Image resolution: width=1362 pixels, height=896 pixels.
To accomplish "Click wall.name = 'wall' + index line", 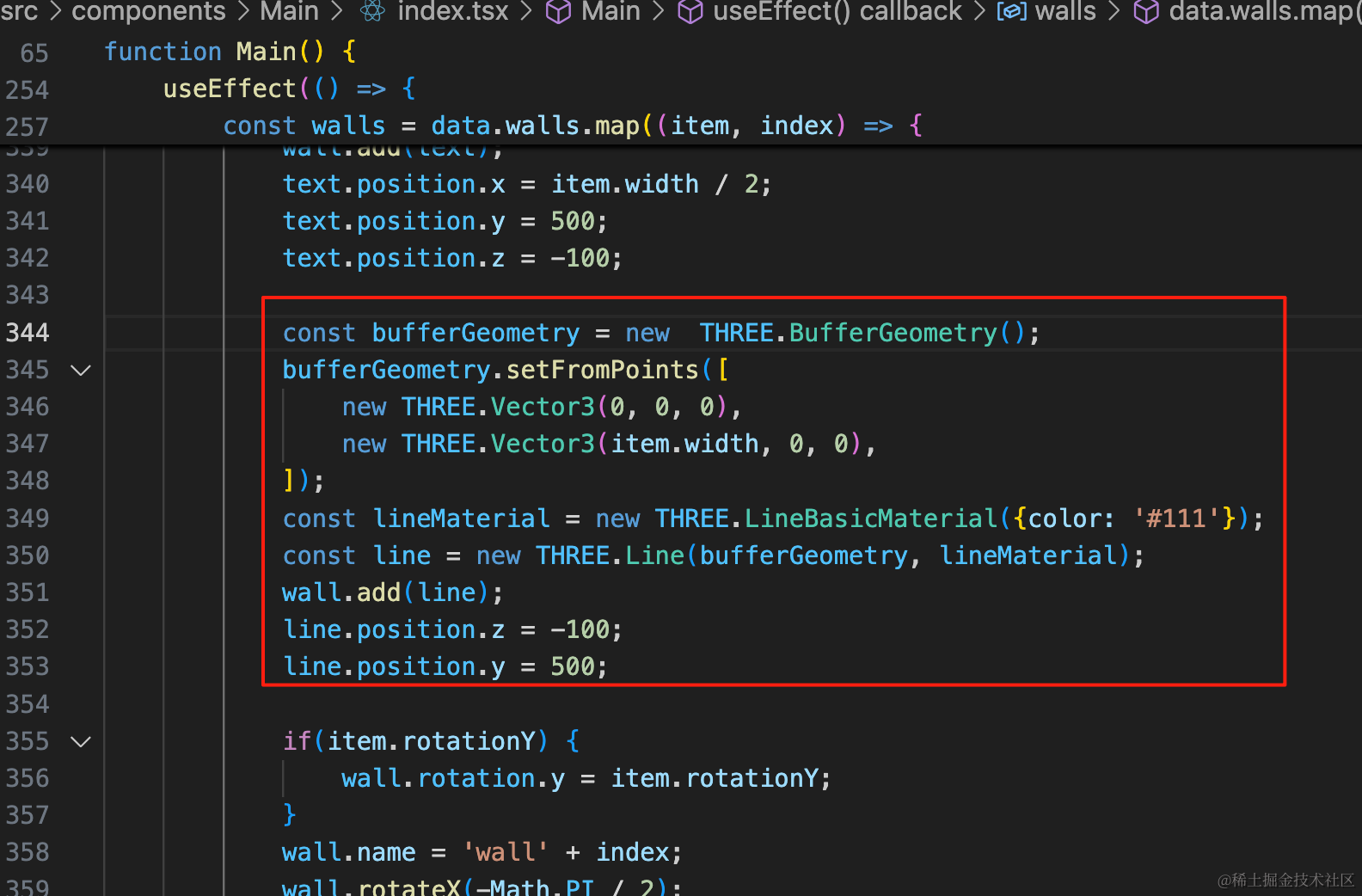I will coord(482,852).
